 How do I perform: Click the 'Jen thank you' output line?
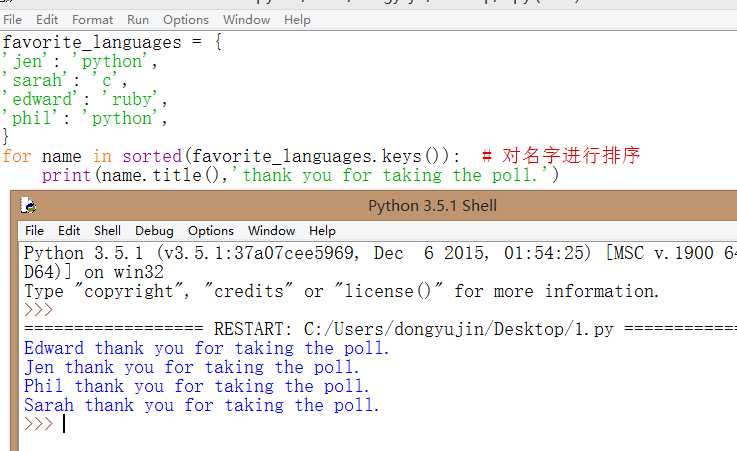point(192,367)
